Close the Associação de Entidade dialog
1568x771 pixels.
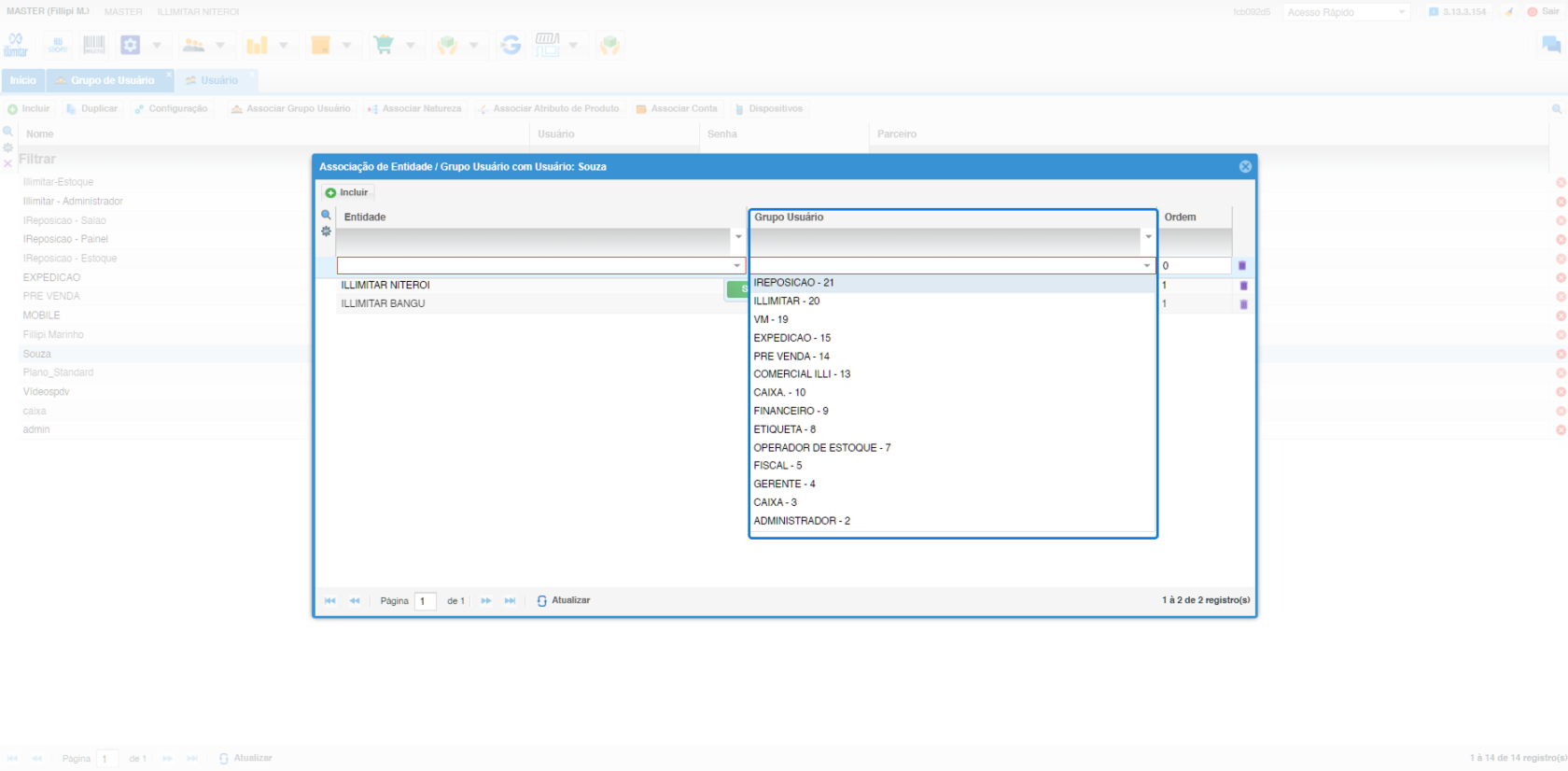coord(1245,166)
